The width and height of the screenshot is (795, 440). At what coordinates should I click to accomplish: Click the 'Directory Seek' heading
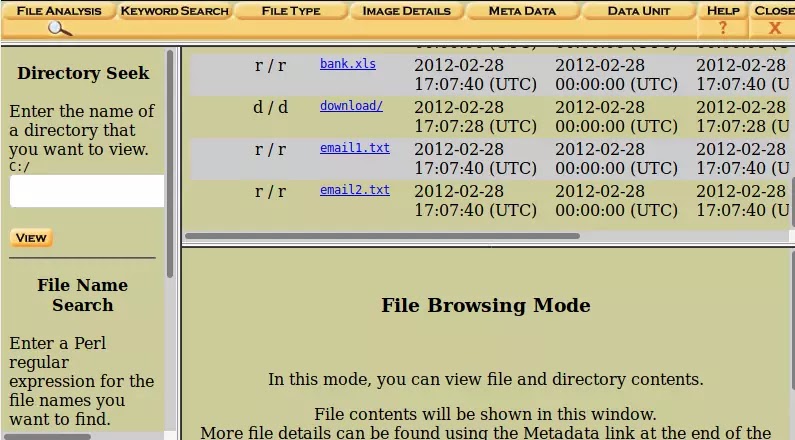click(x=83, y=73)
